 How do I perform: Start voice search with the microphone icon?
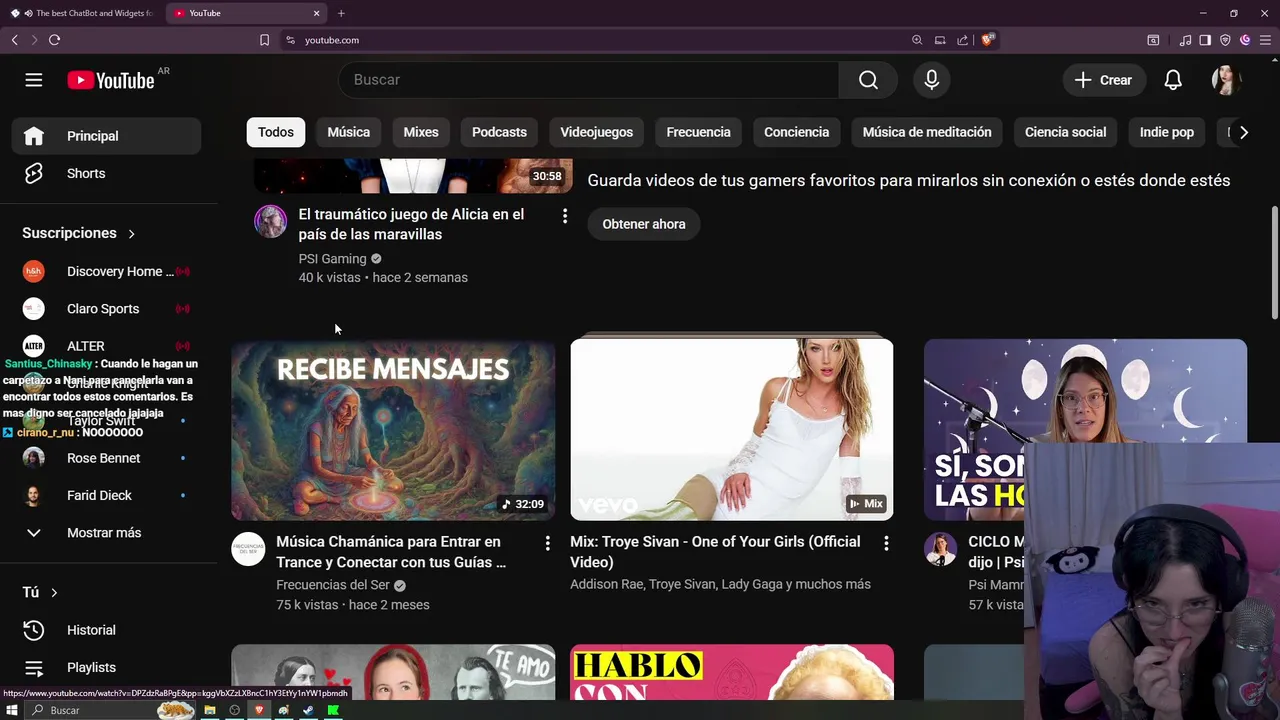932,80
